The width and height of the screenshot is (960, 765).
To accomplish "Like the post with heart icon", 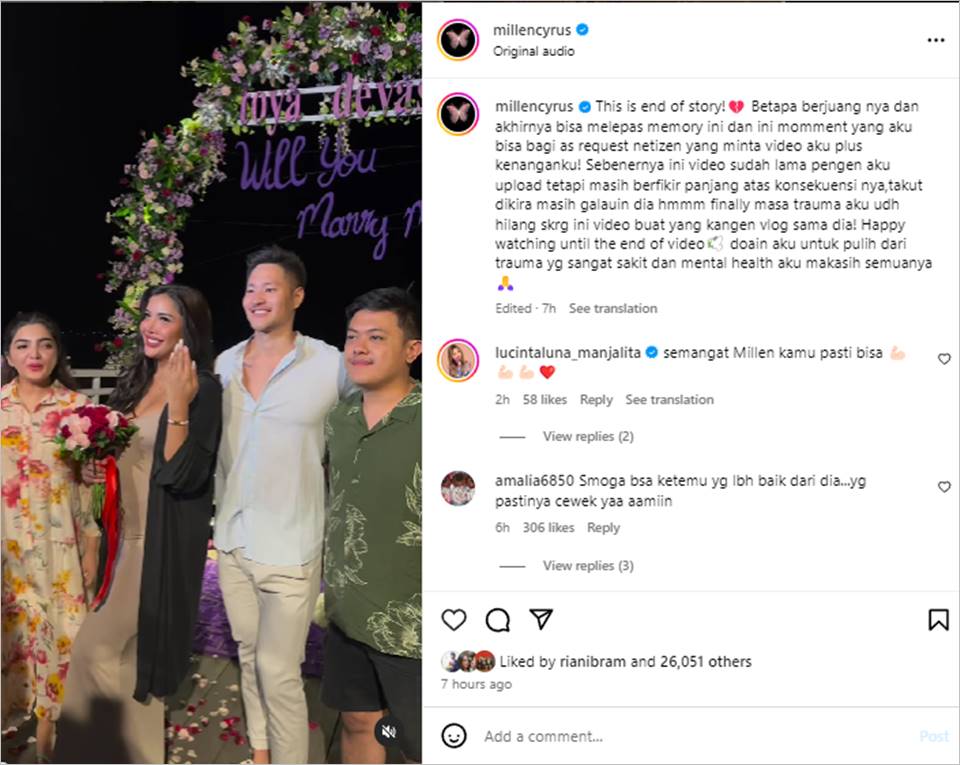I will point(454,620).
